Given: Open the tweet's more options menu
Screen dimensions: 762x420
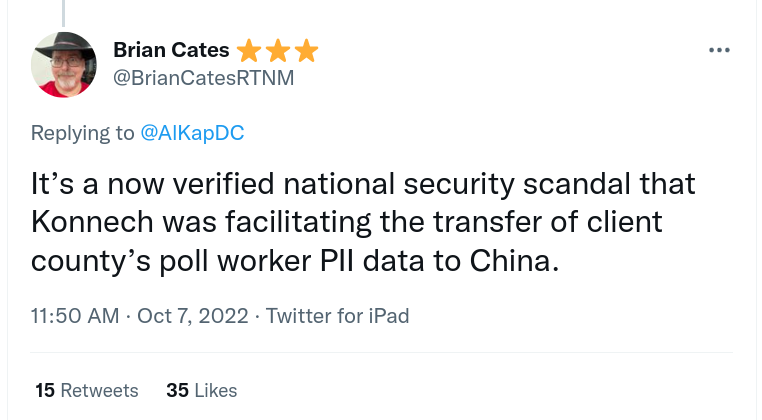Looking at the screenshot, I should 719,50.
